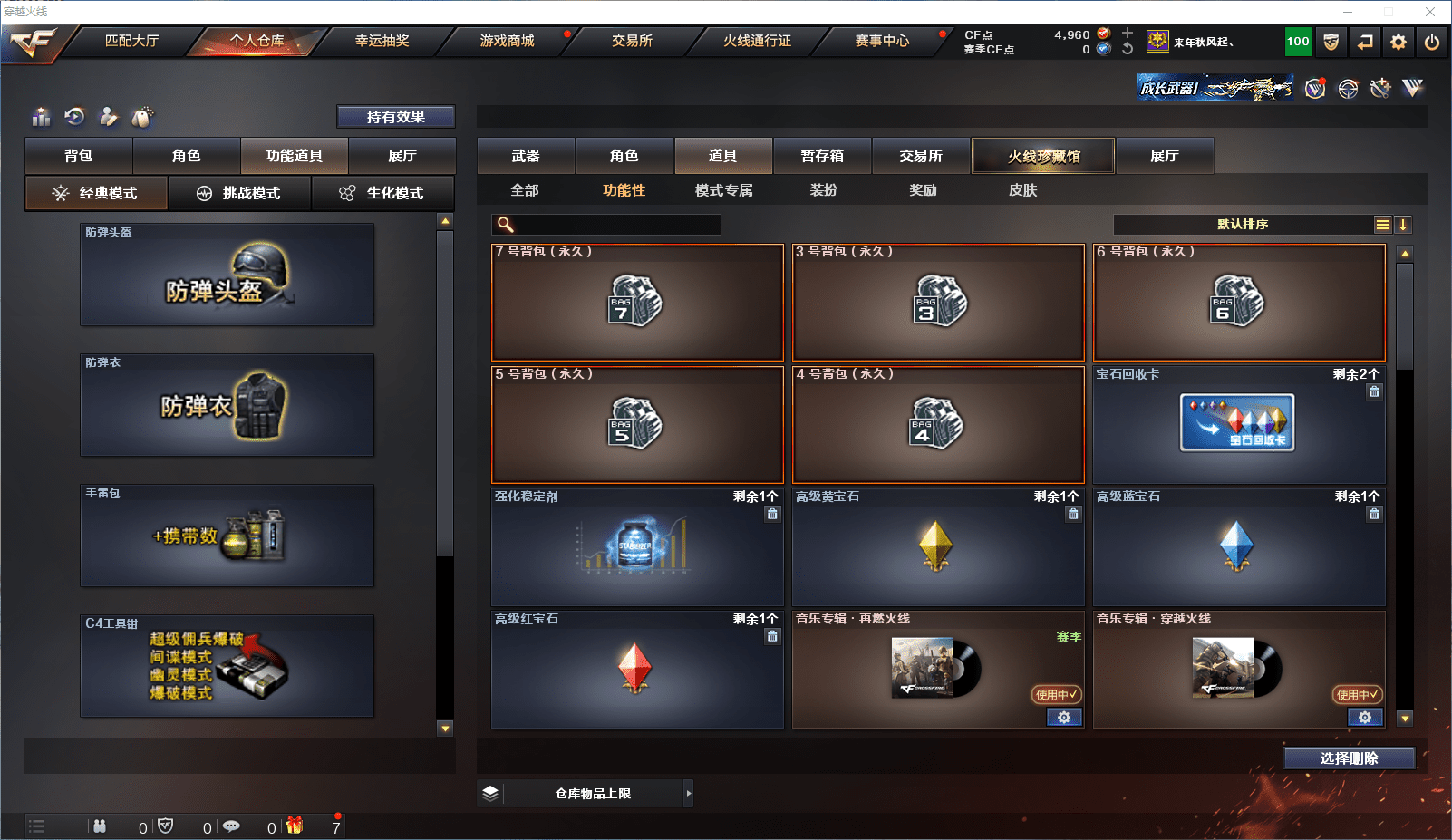The width and height of the screenshot is (1452, 840).
Task: Click the power exit icon
Action: (1432, 42)
